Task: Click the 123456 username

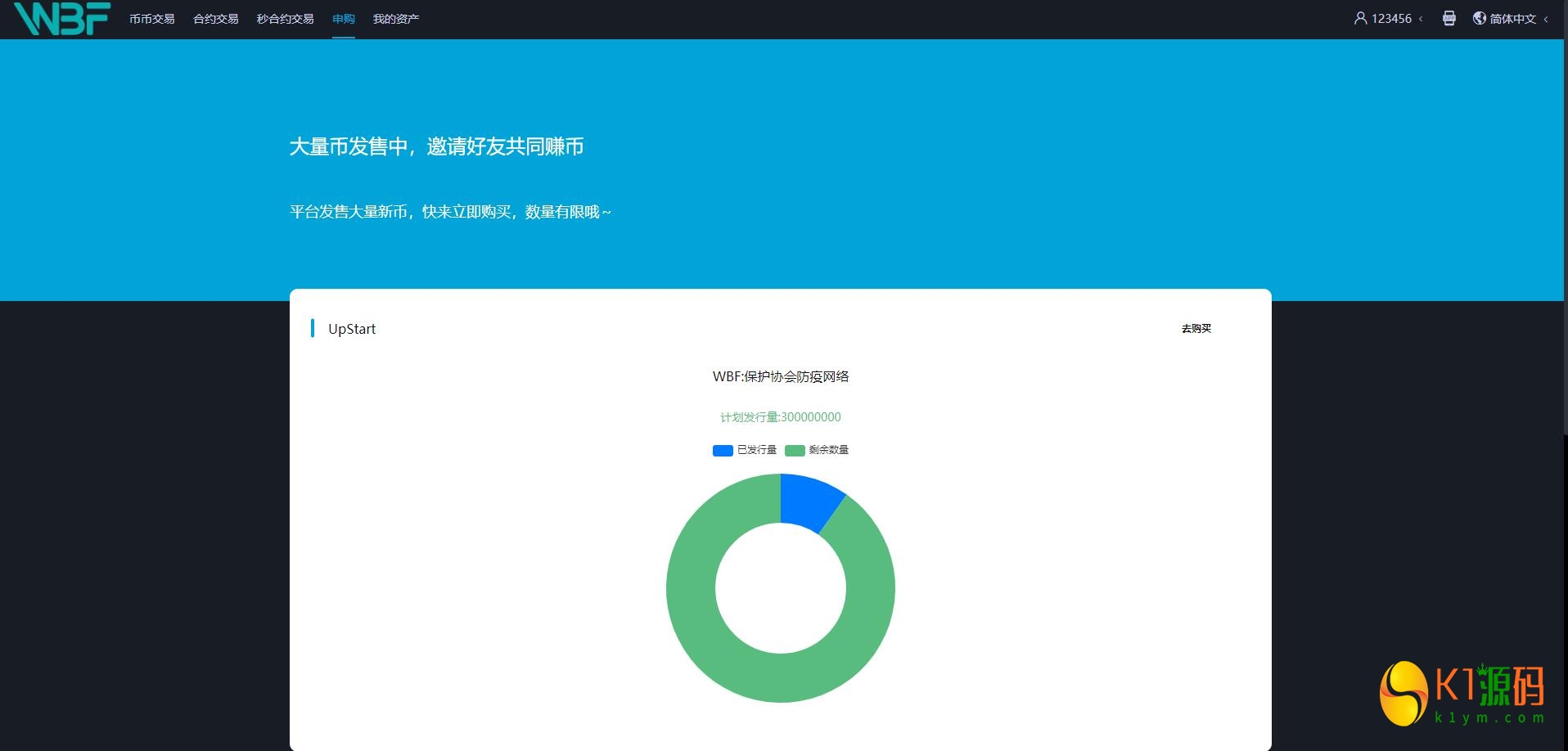Action: point(1391,19)
